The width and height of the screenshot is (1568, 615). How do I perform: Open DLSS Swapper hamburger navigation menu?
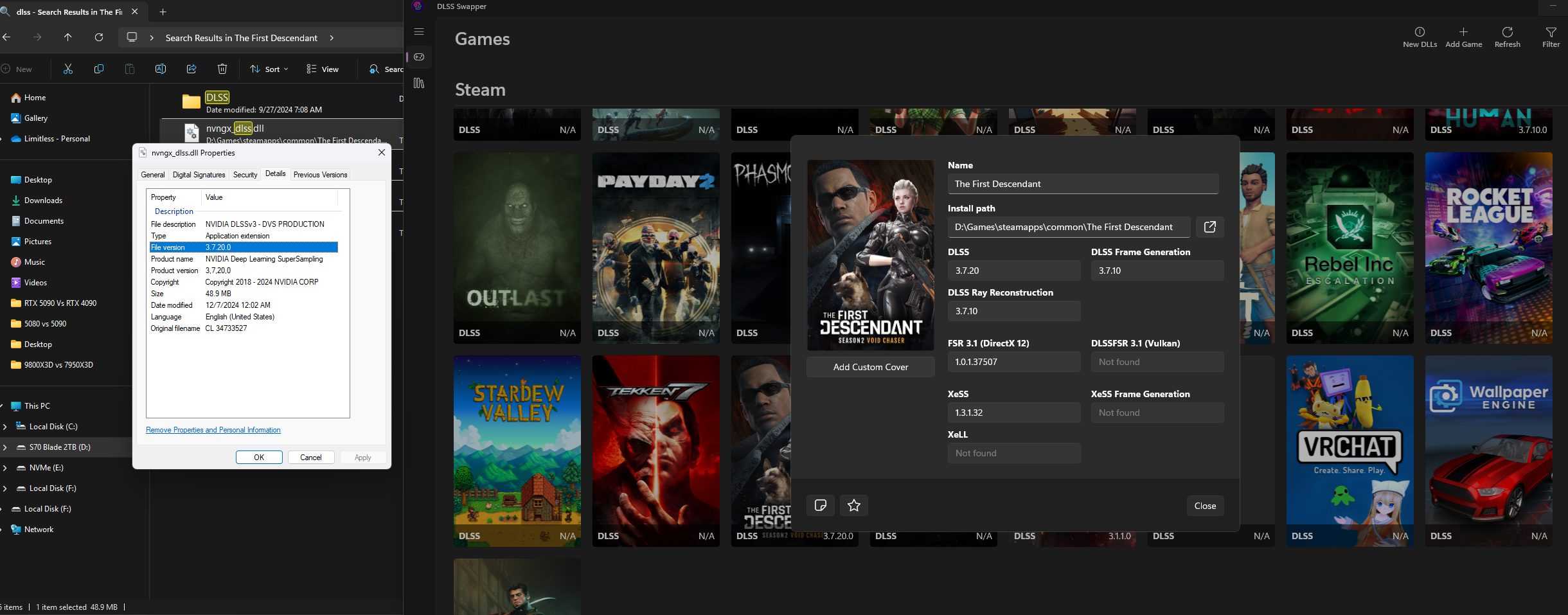tap(419, 31)
